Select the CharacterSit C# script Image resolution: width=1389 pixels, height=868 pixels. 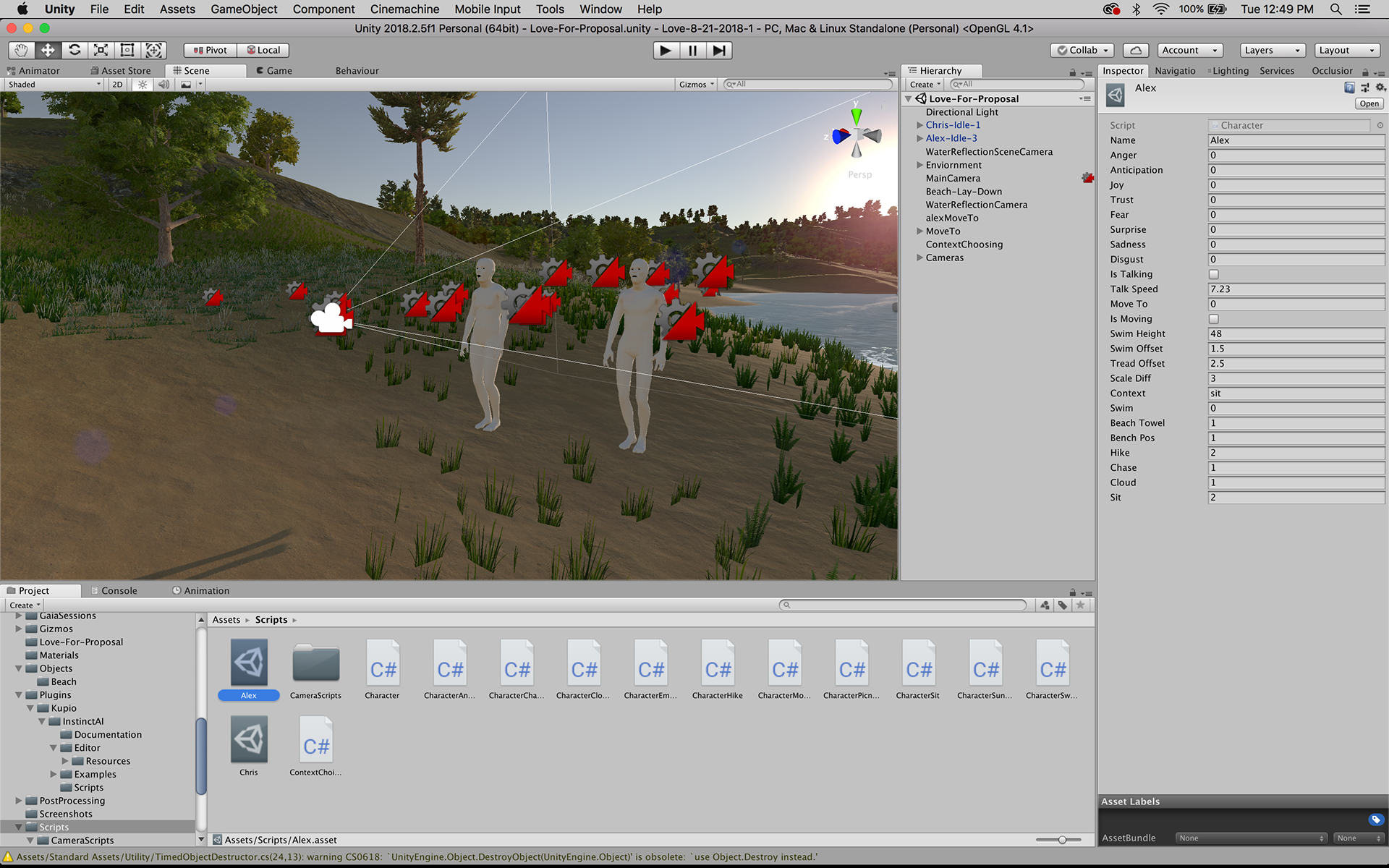click(x=918, y=663)
